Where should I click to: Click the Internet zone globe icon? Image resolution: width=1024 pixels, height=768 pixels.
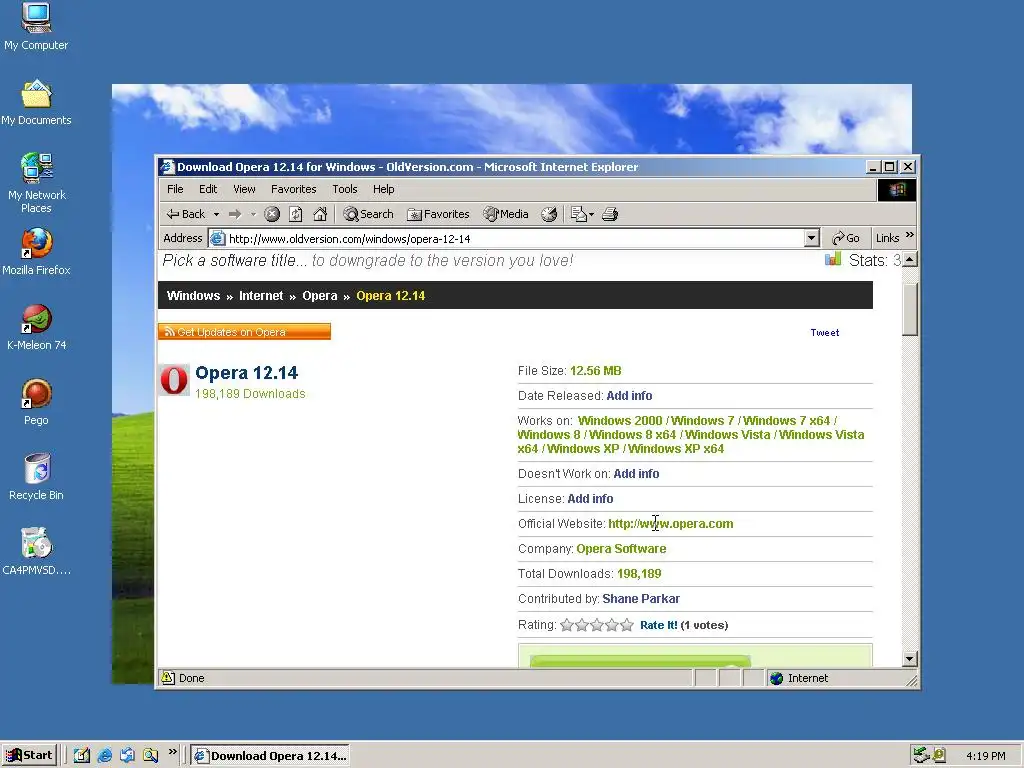pyautogui.click(x=776, y=679)
